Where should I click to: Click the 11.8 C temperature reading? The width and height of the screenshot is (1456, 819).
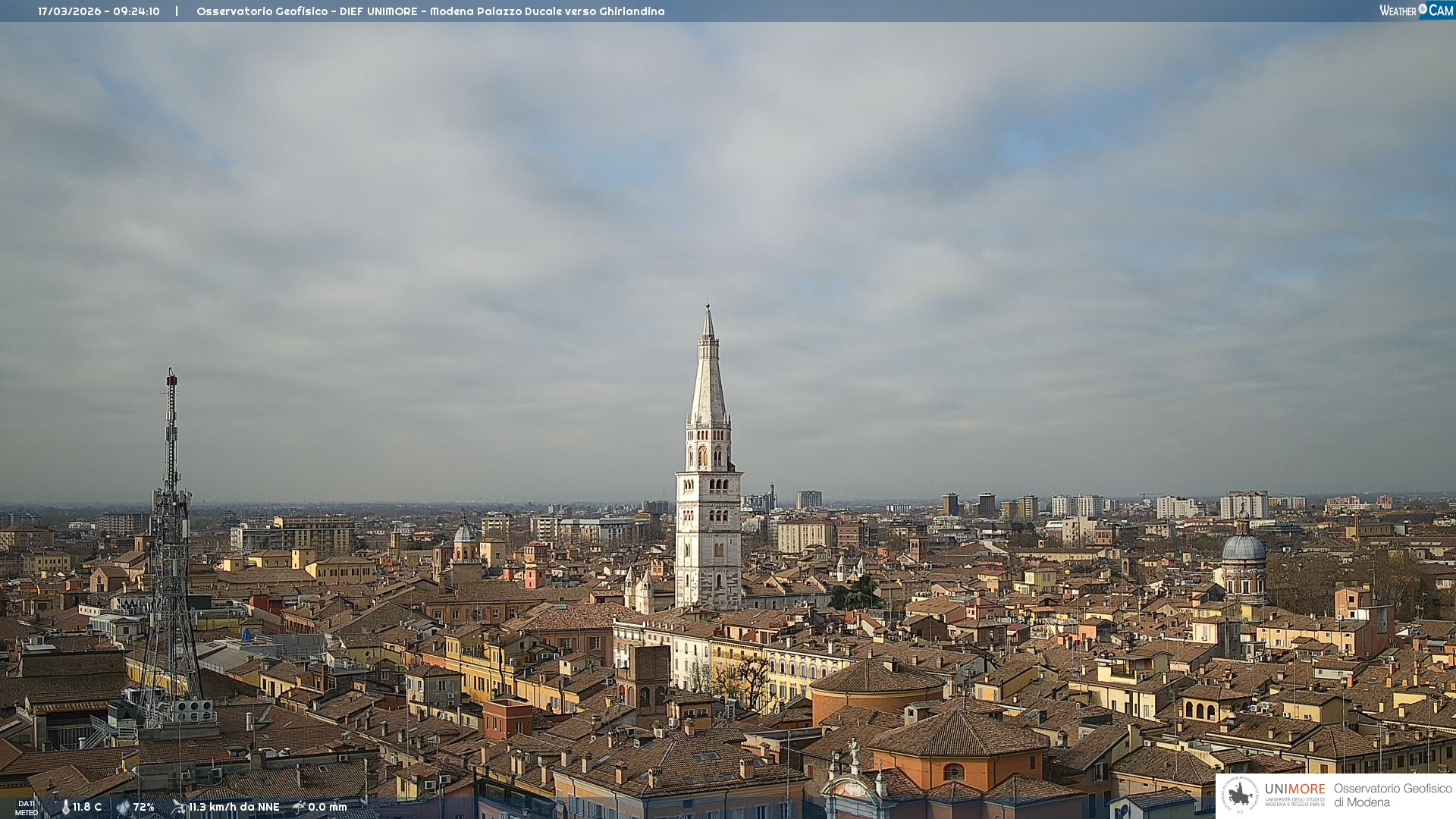pos(87,808)
